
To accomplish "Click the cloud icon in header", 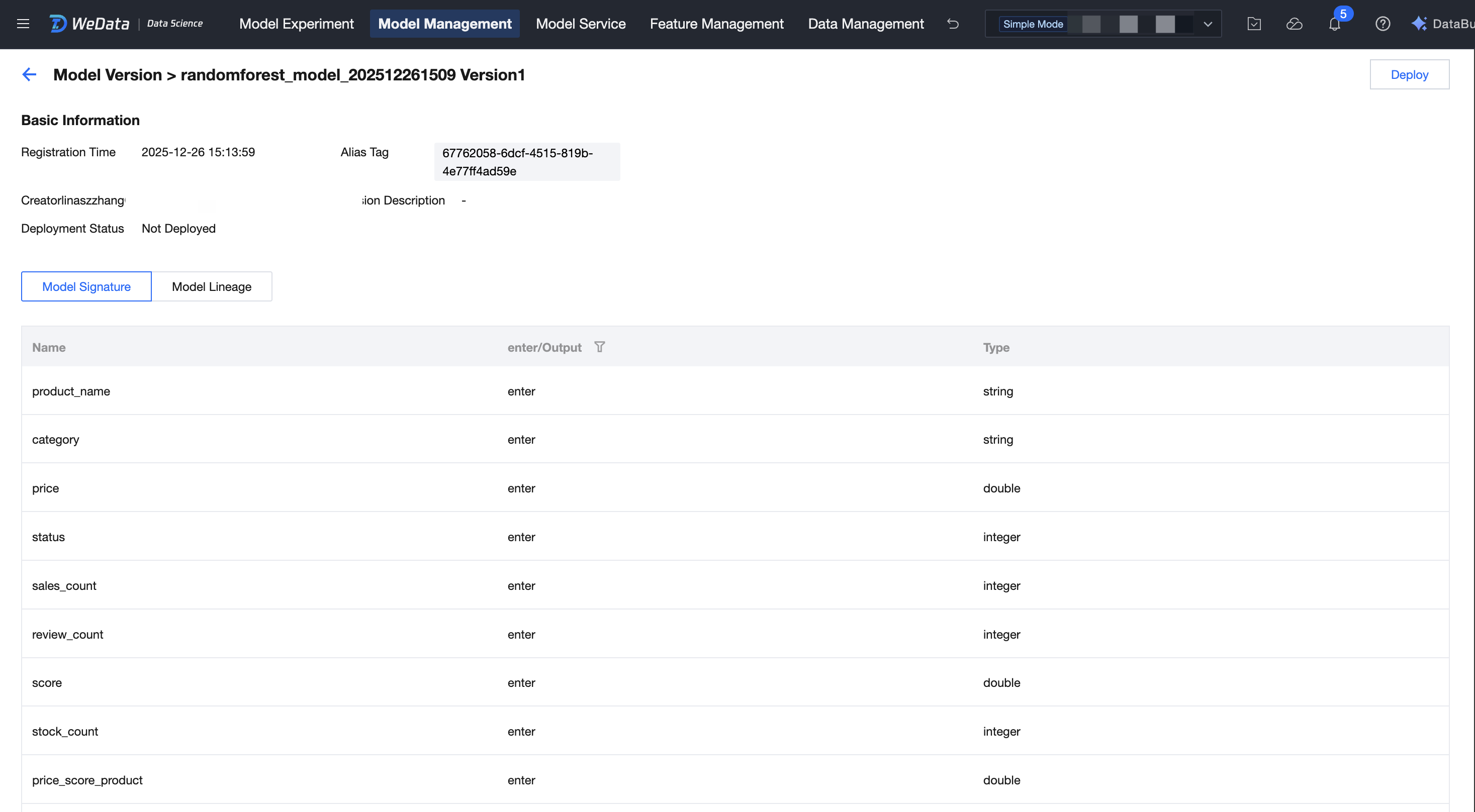I will (x=1294, y=24).
